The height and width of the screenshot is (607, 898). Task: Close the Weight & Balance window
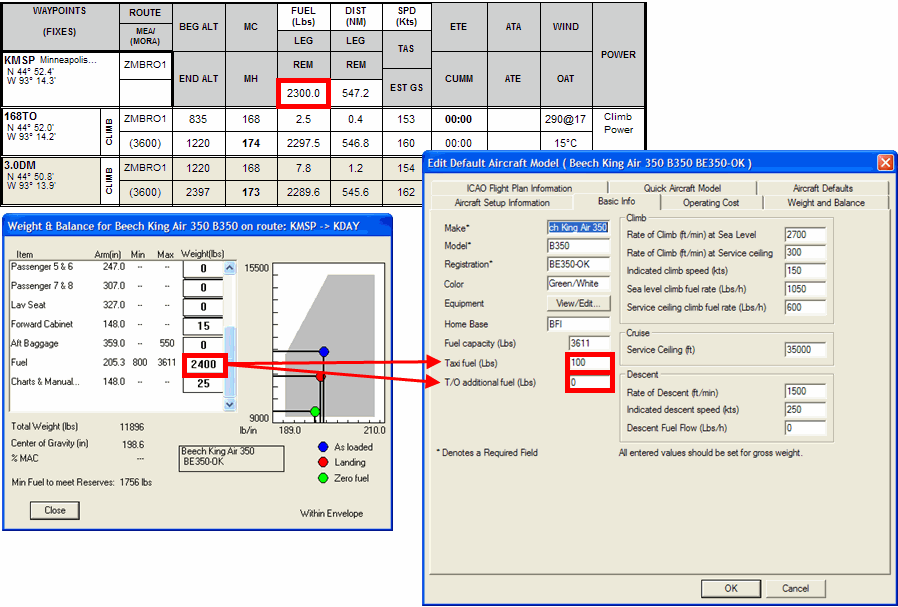click(x=55, y=510)
